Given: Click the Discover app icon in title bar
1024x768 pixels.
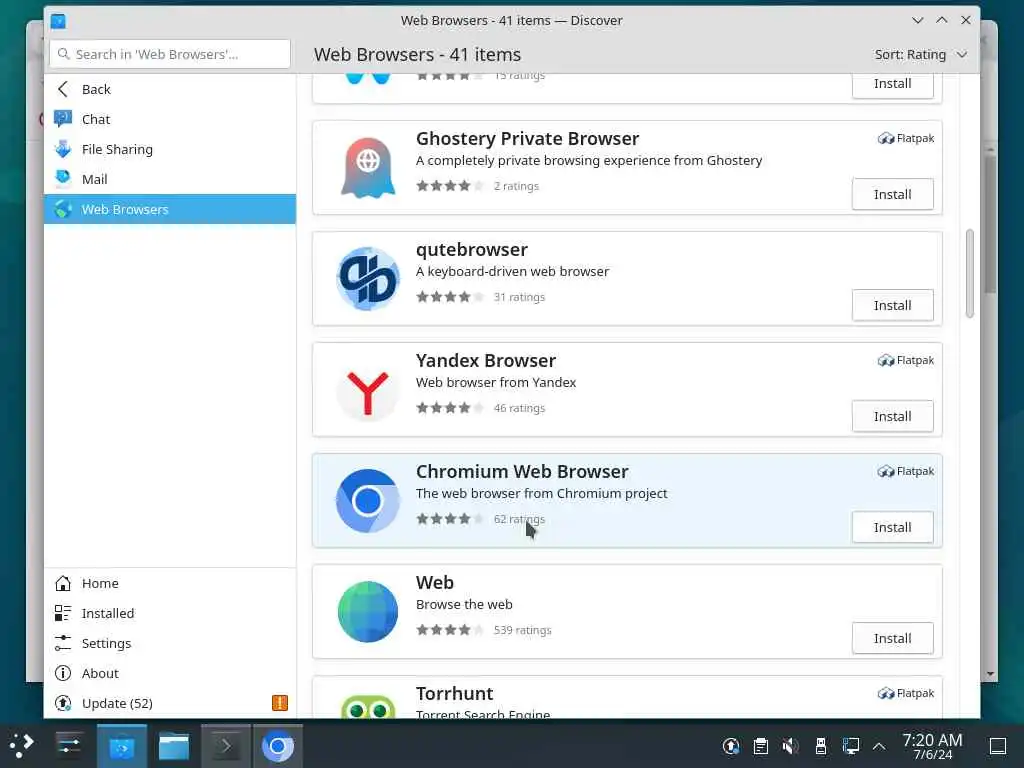Looking at the screenshot, I should (58, 21).
